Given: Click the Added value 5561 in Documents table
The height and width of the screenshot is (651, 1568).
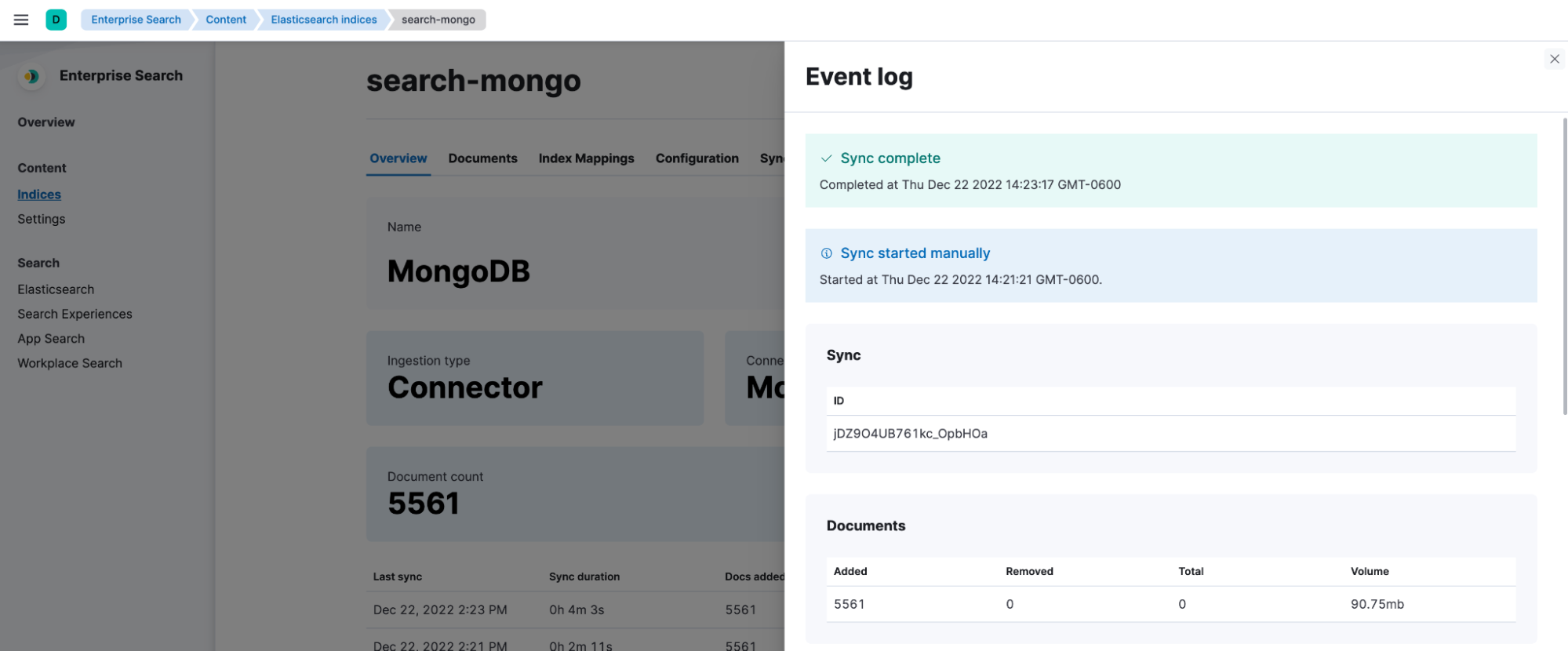Looking at the screenshot, I should [x=849, y=604].
